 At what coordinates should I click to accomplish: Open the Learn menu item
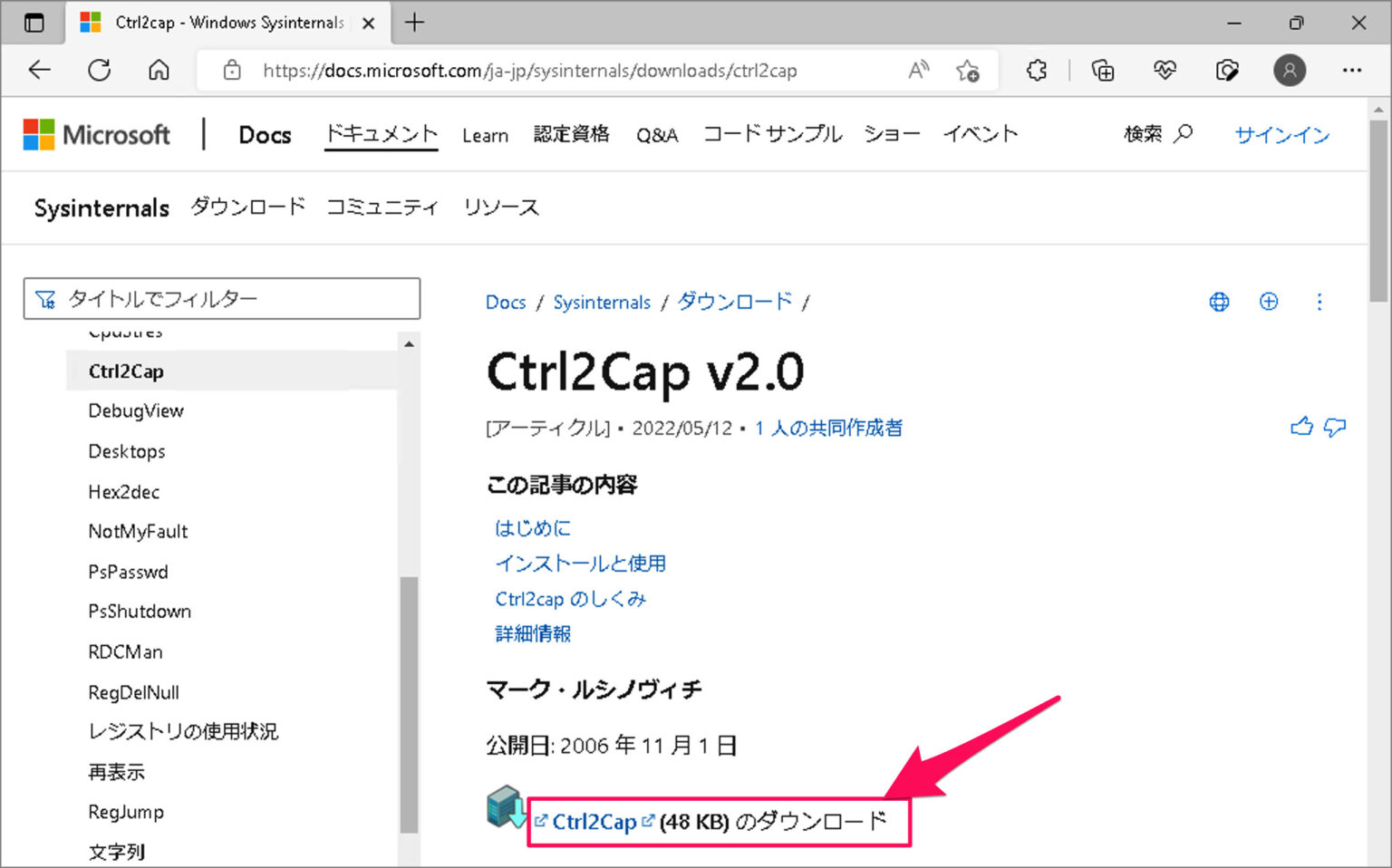pyautogui.click(x=485, y=135)
